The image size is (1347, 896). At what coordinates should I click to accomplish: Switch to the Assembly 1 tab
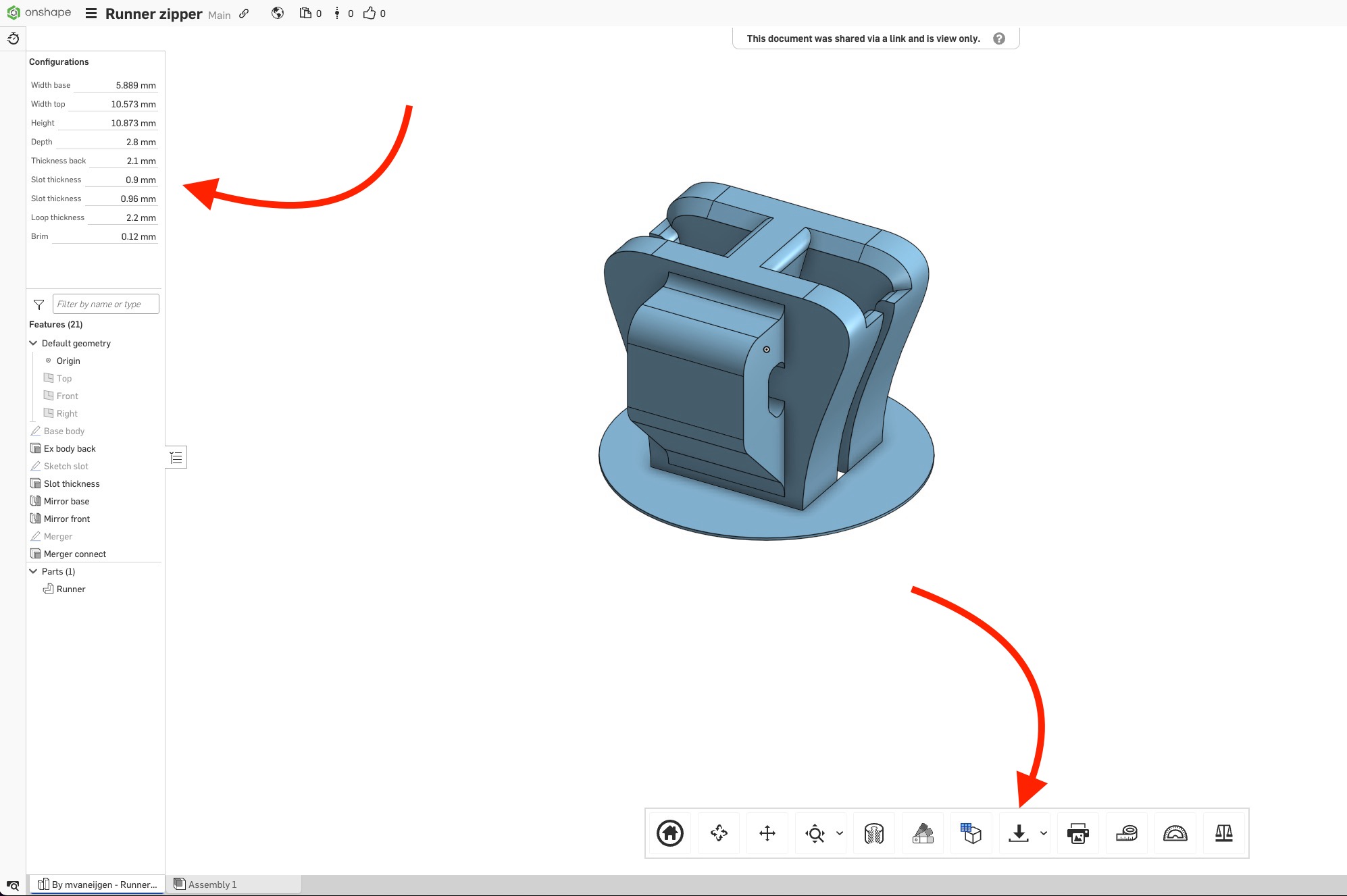211,885
